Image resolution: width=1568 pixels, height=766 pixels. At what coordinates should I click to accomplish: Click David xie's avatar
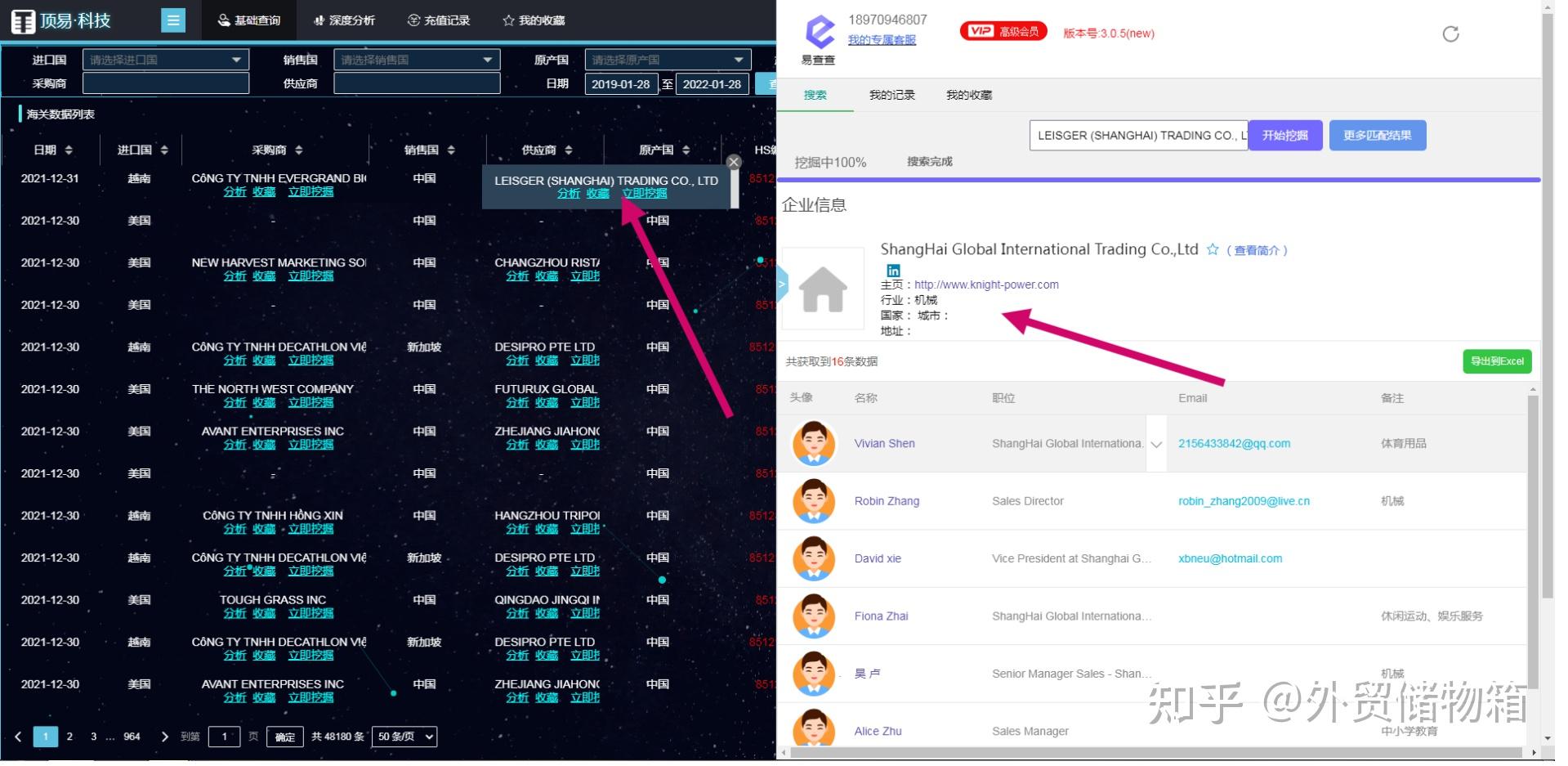814,558
